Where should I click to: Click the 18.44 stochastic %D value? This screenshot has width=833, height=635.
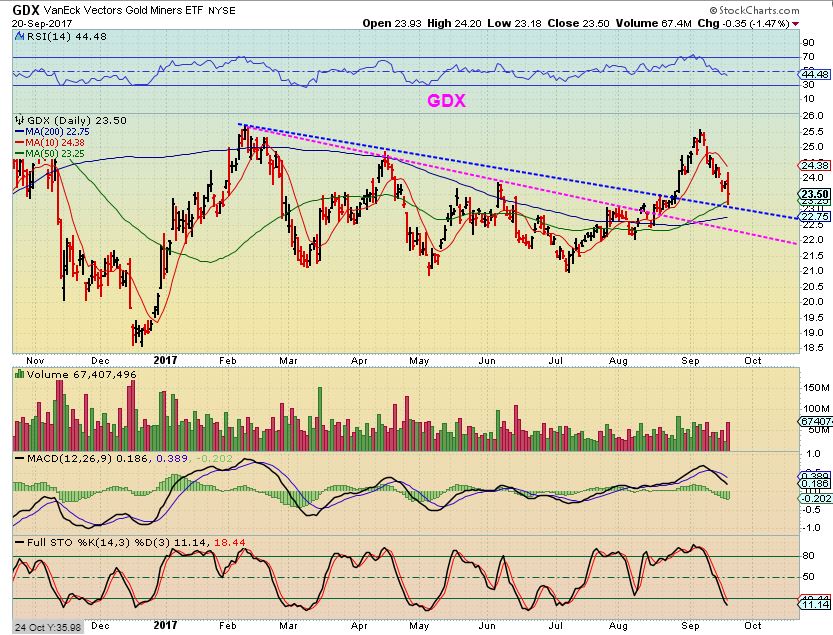[x=230, y=543]
